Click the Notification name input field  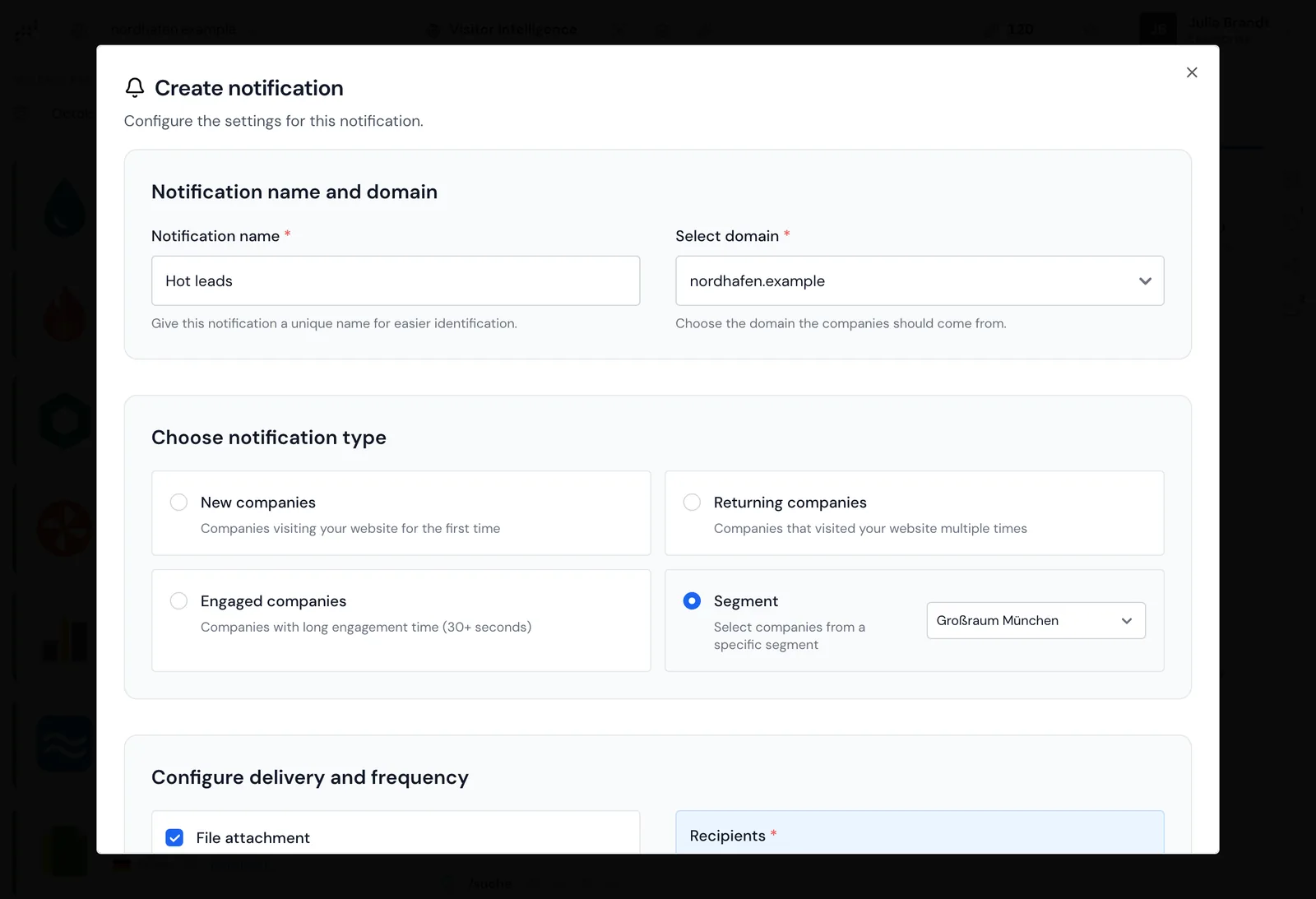click(x=396, y=280)
